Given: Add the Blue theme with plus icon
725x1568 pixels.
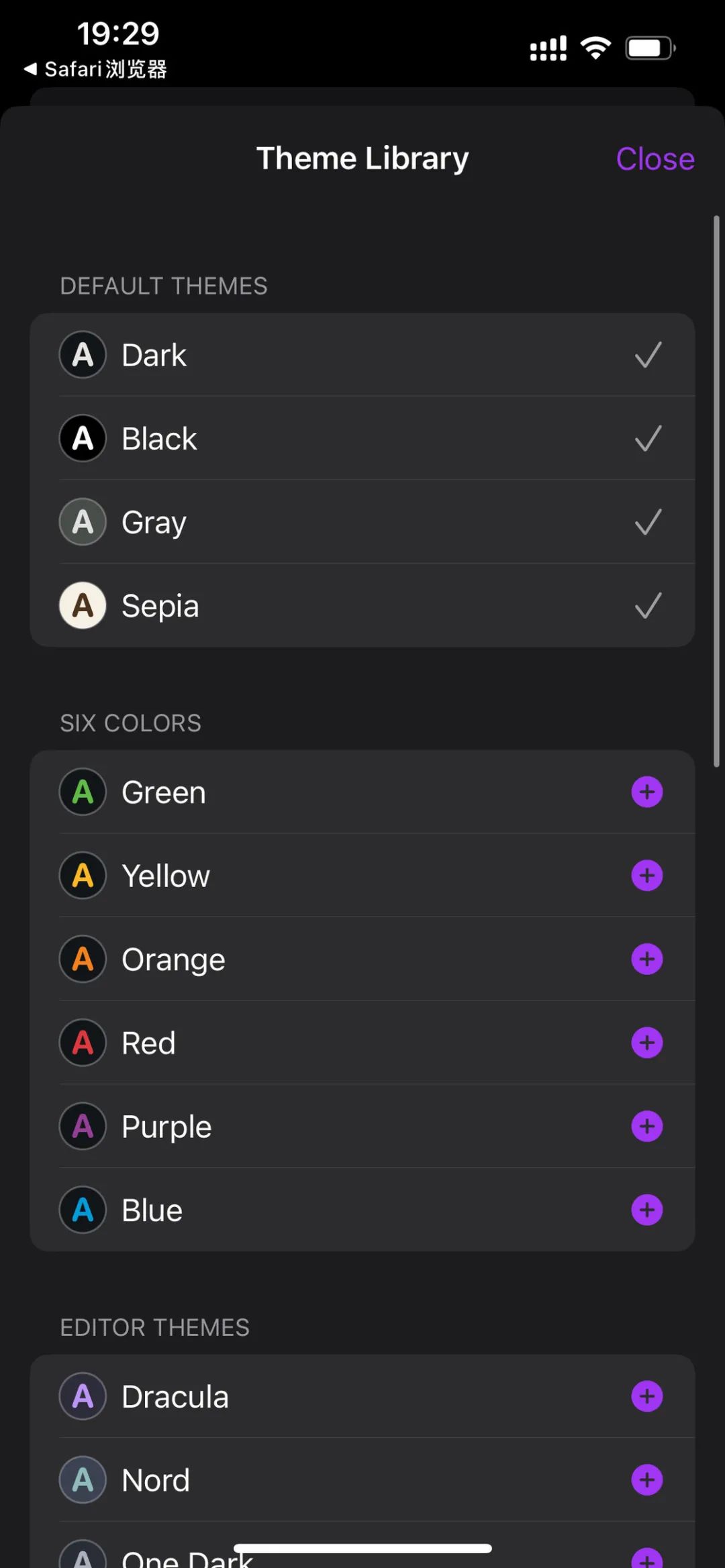Looking at the screenshot, I should (647, 1210).
